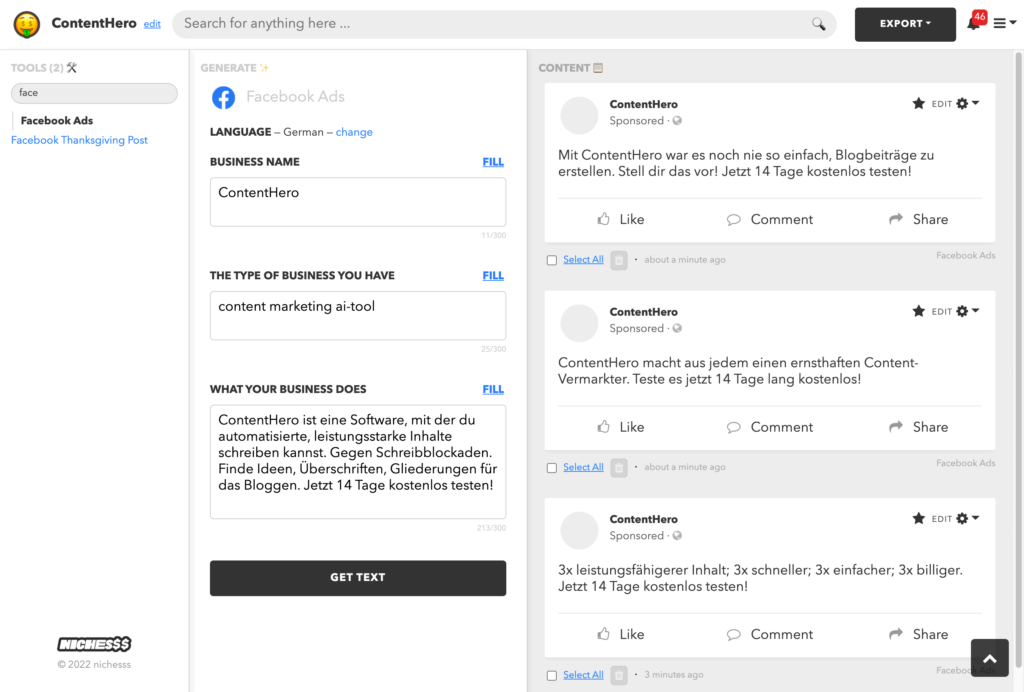Screen dimensions: 1024x692
Task: Delete the first ad via its trash icon
Action: (x=619, y=260)
